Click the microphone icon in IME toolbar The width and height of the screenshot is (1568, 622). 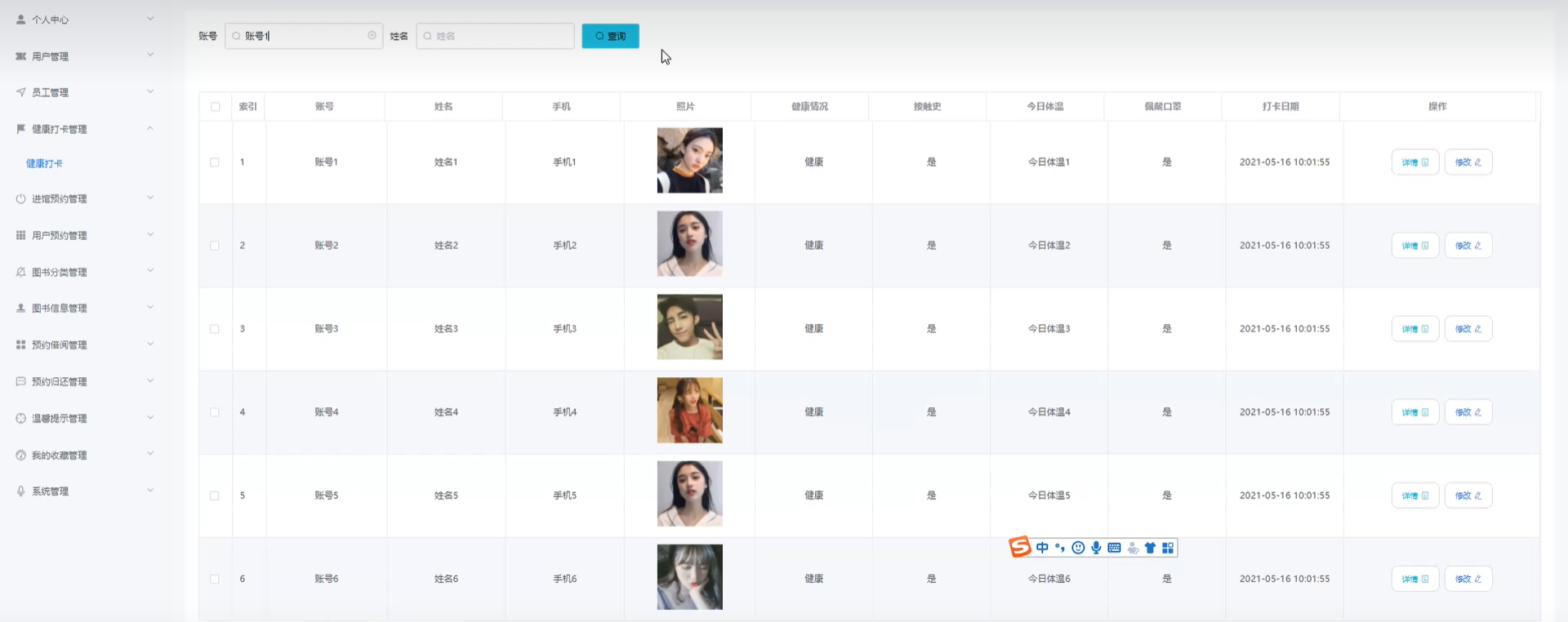[1096, 548]
